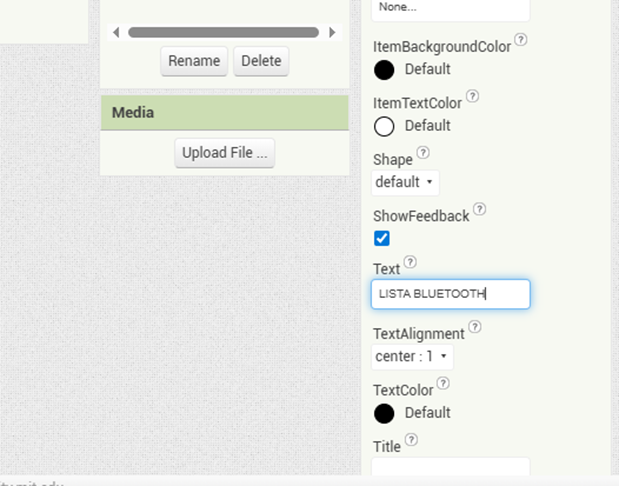
Task: Pick the ItemBackgroundColor black swatch
Action: 384,70
